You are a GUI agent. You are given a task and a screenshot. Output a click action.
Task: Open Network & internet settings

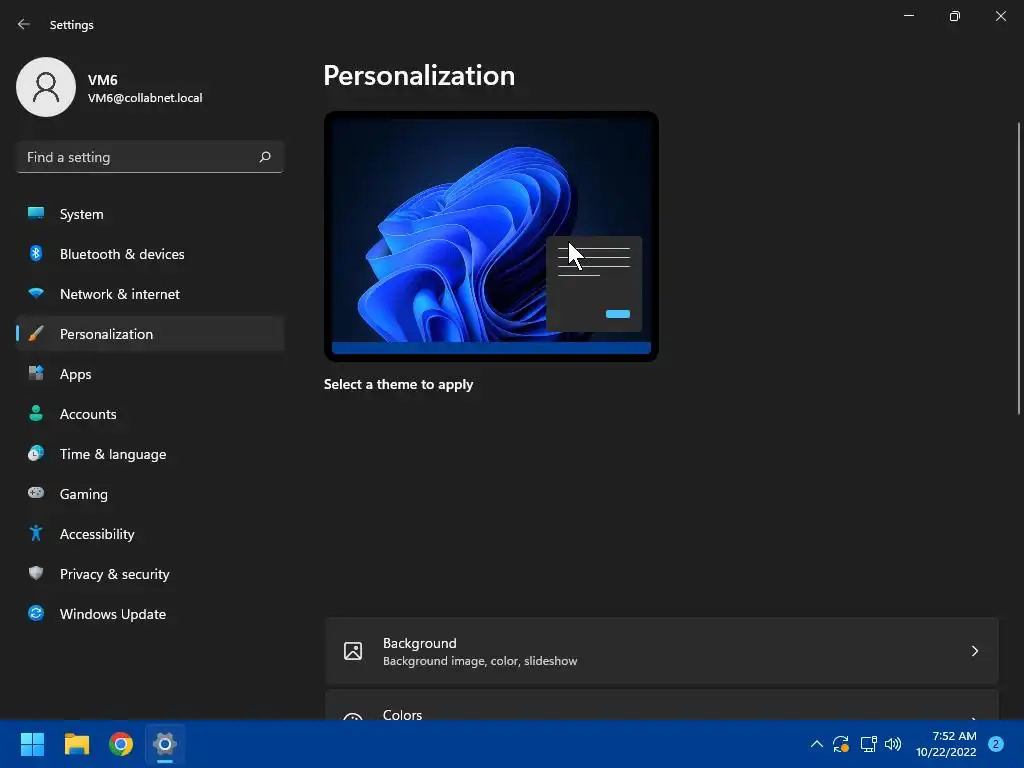coord(150,294)
